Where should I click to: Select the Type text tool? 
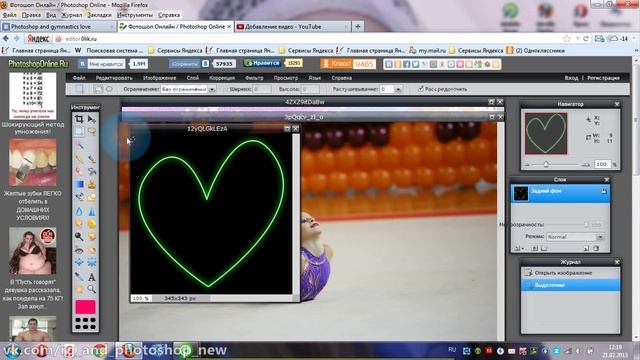(x=92, y=277)
